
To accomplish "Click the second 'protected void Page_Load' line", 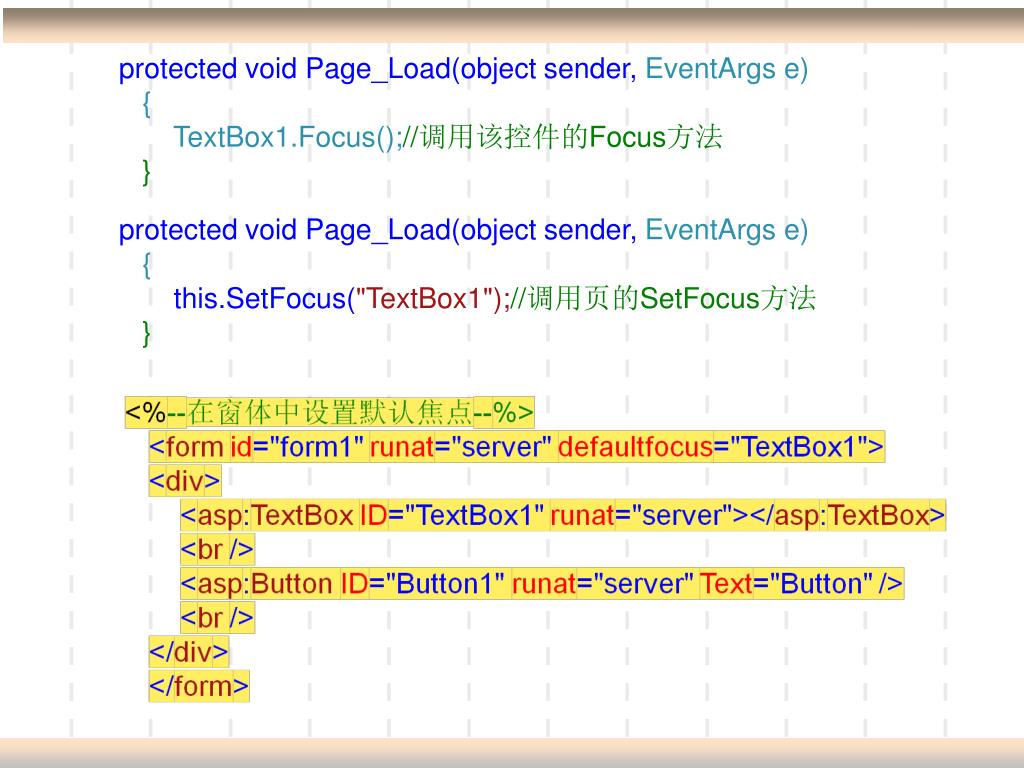I will coord(463,231).
